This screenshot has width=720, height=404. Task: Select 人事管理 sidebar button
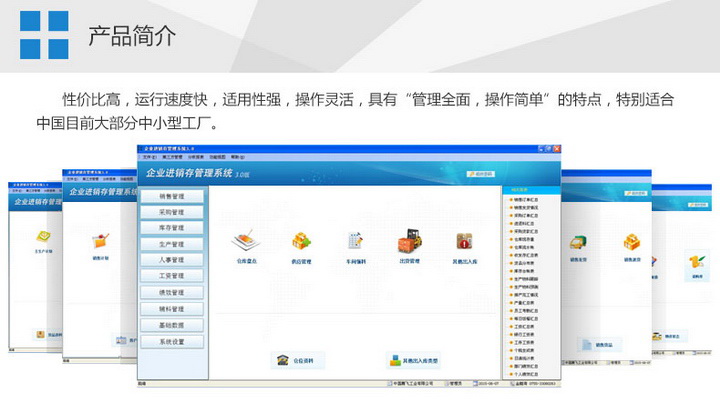click(172, 260)
